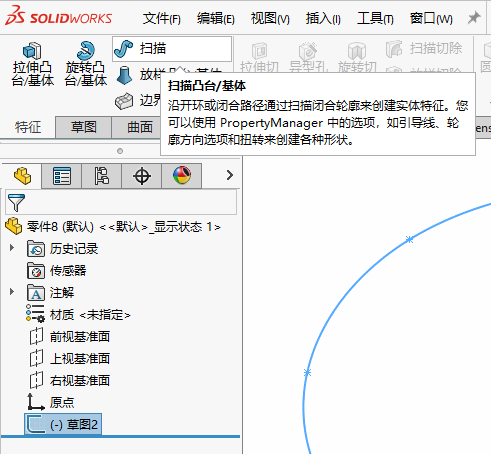Open the FeatureManager design tree tab
Viewport: 491px width, 454px height.
coord(22,176)
